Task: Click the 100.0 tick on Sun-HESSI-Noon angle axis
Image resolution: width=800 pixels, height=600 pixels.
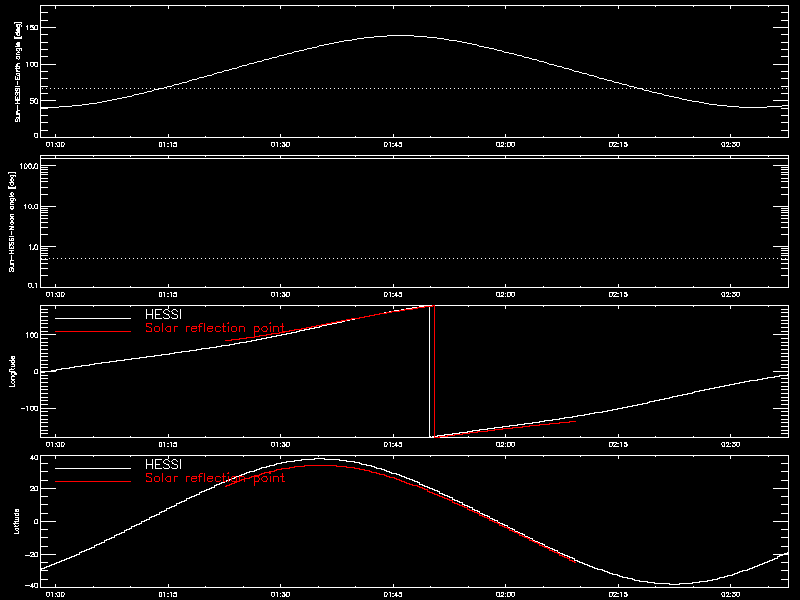Action: point(28,167)
